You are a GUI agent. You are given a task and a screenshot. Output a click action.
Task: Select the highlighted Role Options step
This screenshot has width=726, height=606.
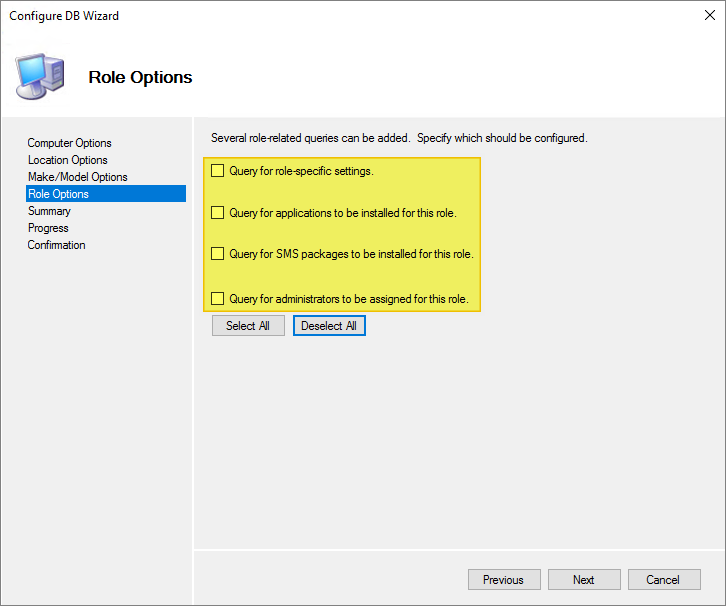click(x=59, y=194)
